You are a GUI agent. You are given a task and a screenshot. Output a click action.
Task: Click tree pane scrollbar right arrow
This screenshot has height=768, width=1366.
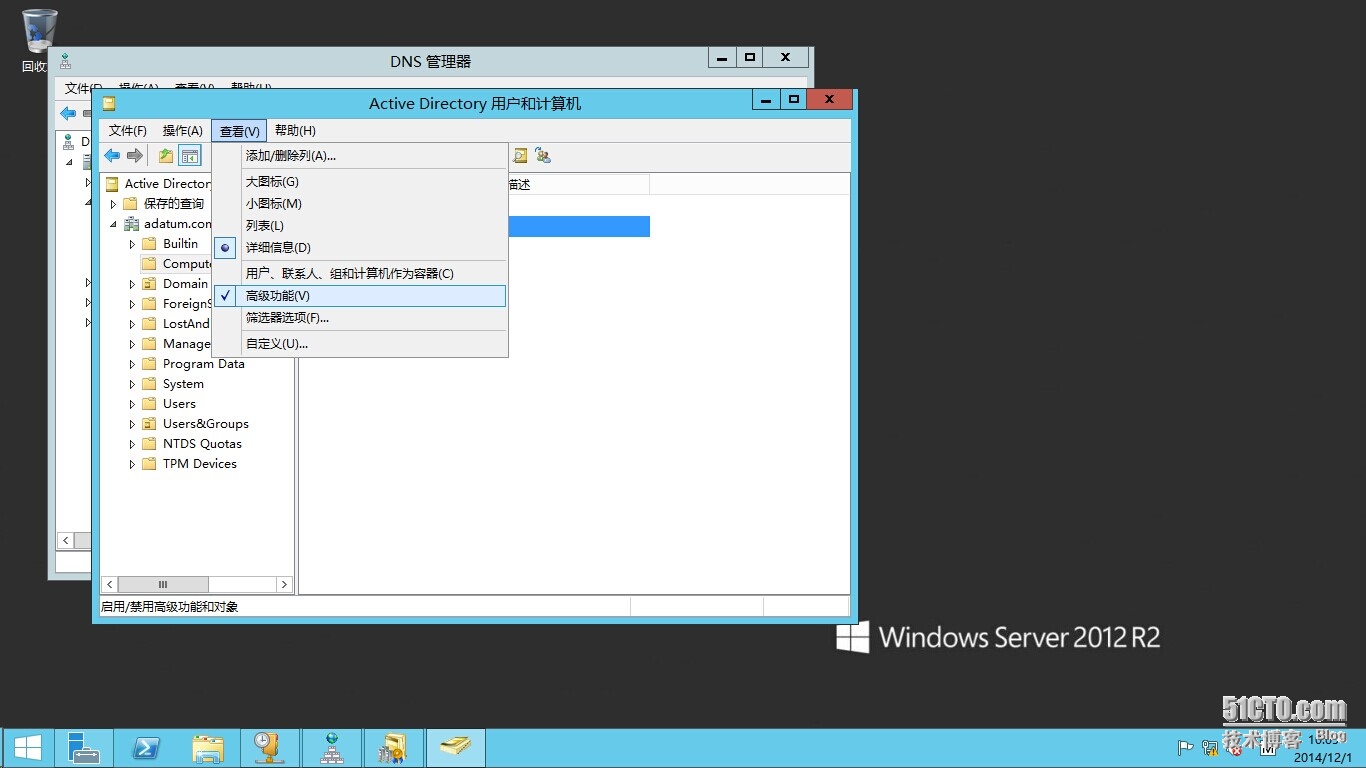click(x=284, y=585)
